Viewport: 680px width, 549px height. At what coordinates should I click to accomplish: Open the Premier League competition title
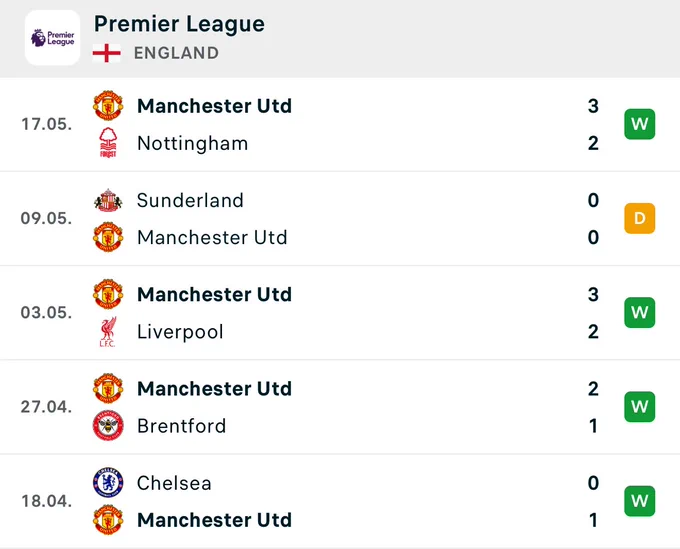[179, 24]
